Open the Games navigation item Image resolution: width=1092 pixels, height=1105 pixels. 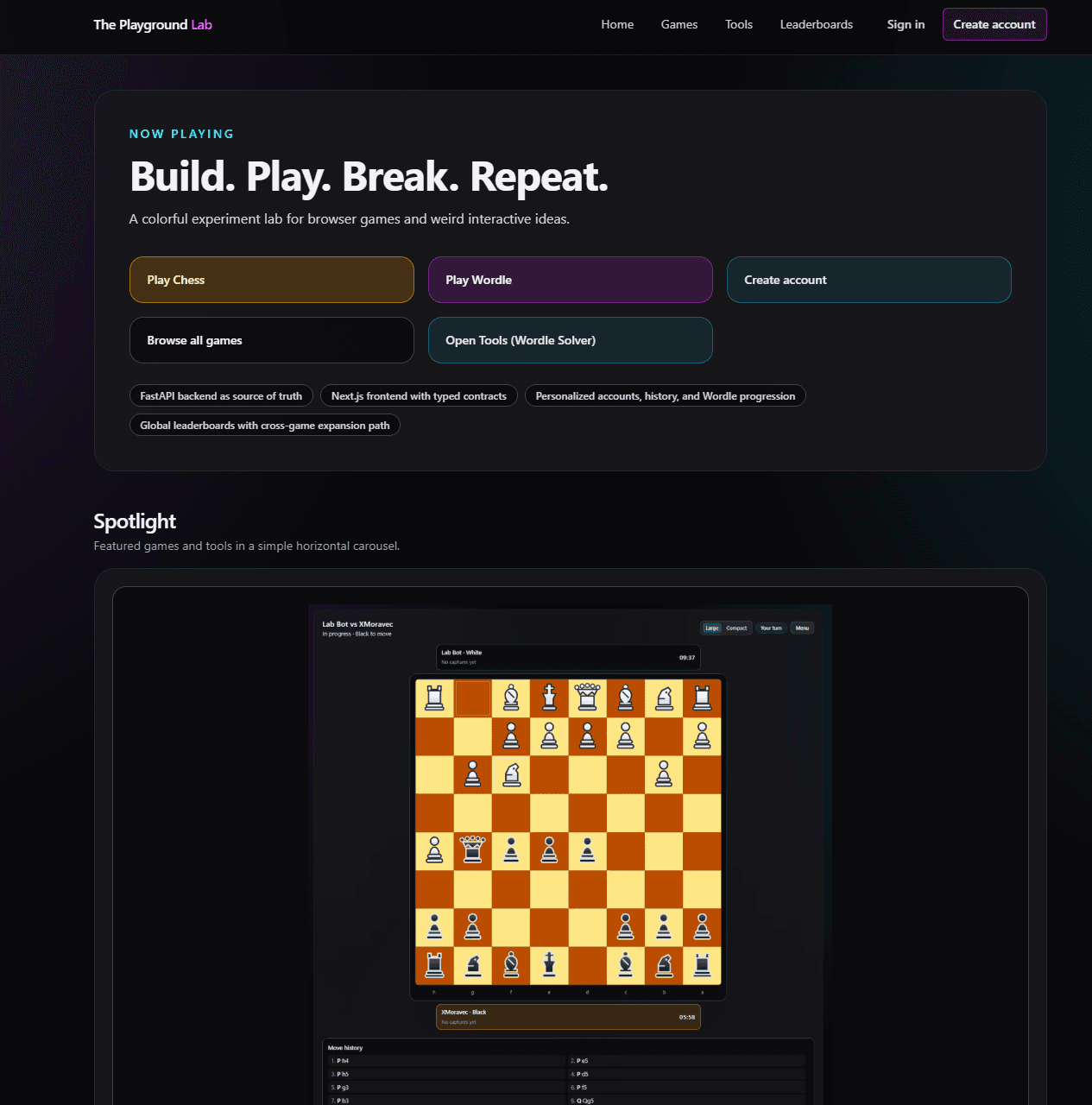point(679,24)
